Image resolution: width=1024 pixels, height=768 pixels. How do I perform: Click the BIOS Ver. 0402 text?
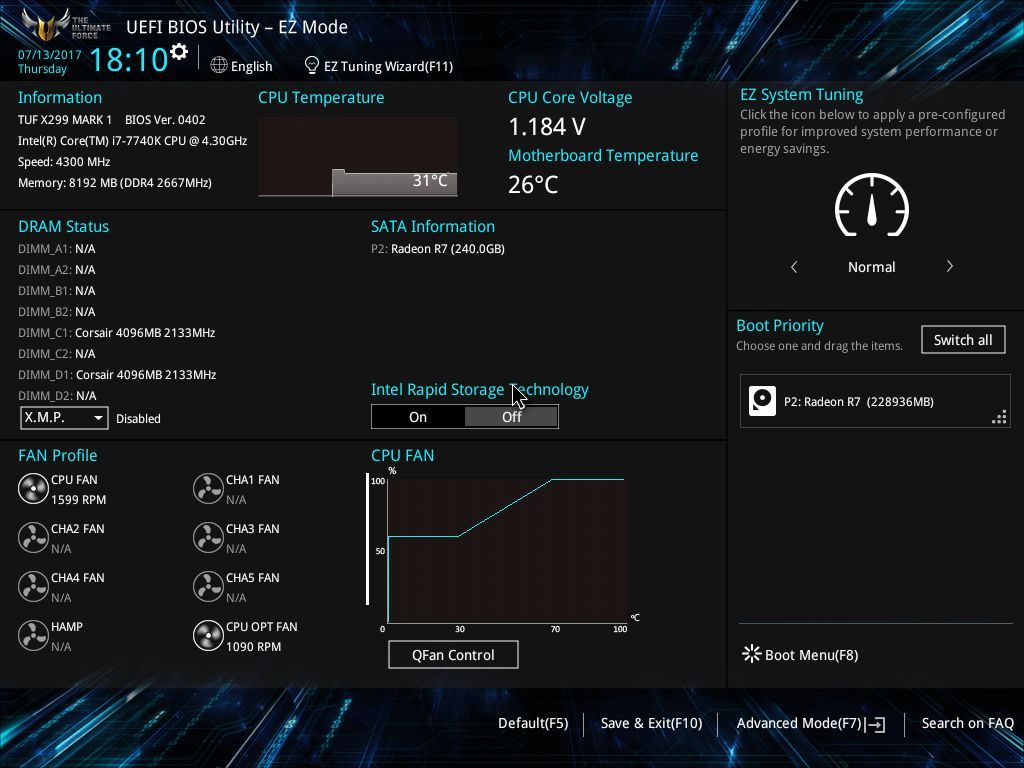pyautogui.click(x=165, y=120)
